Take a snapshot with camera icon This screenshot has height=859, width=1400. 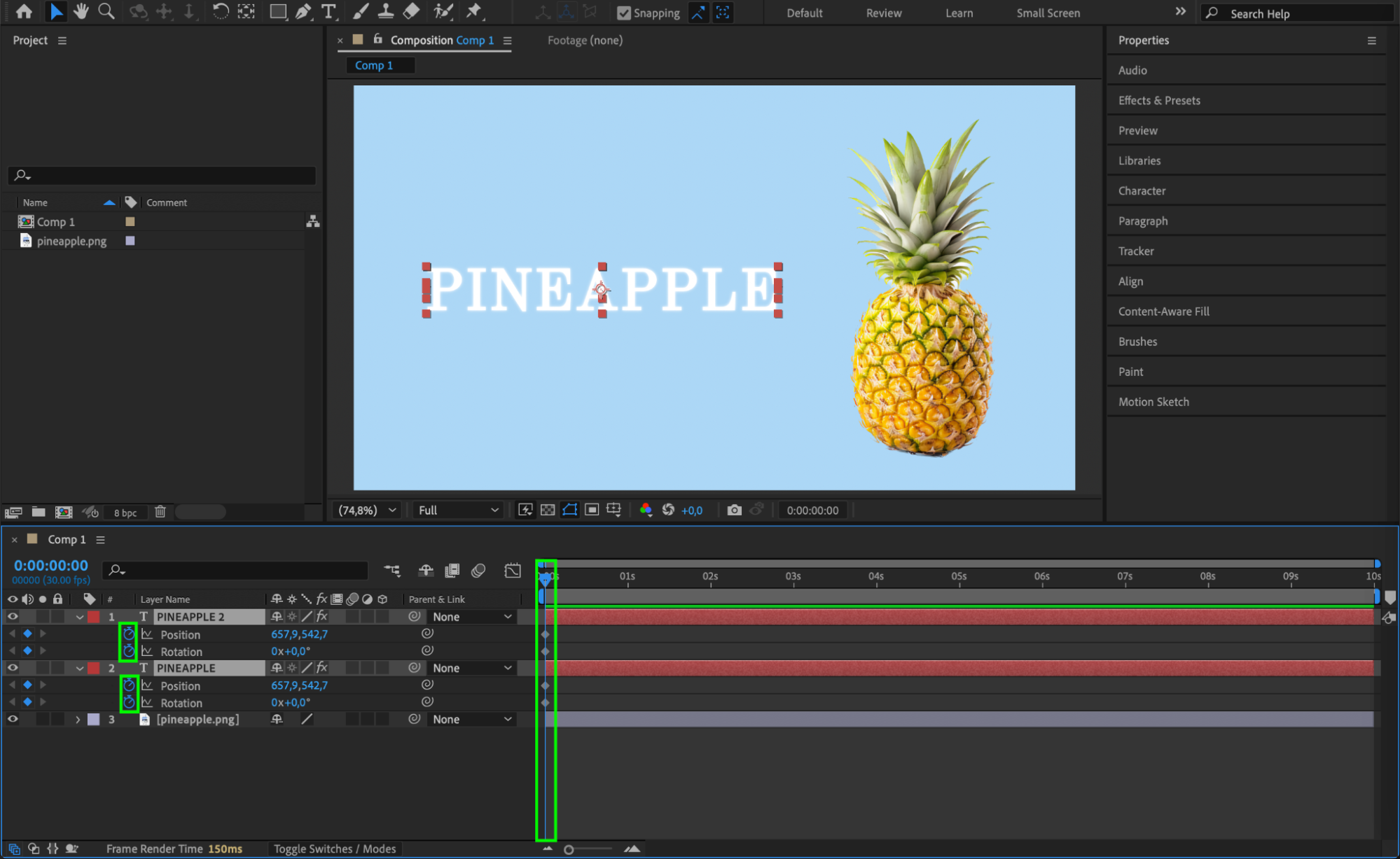734,510
